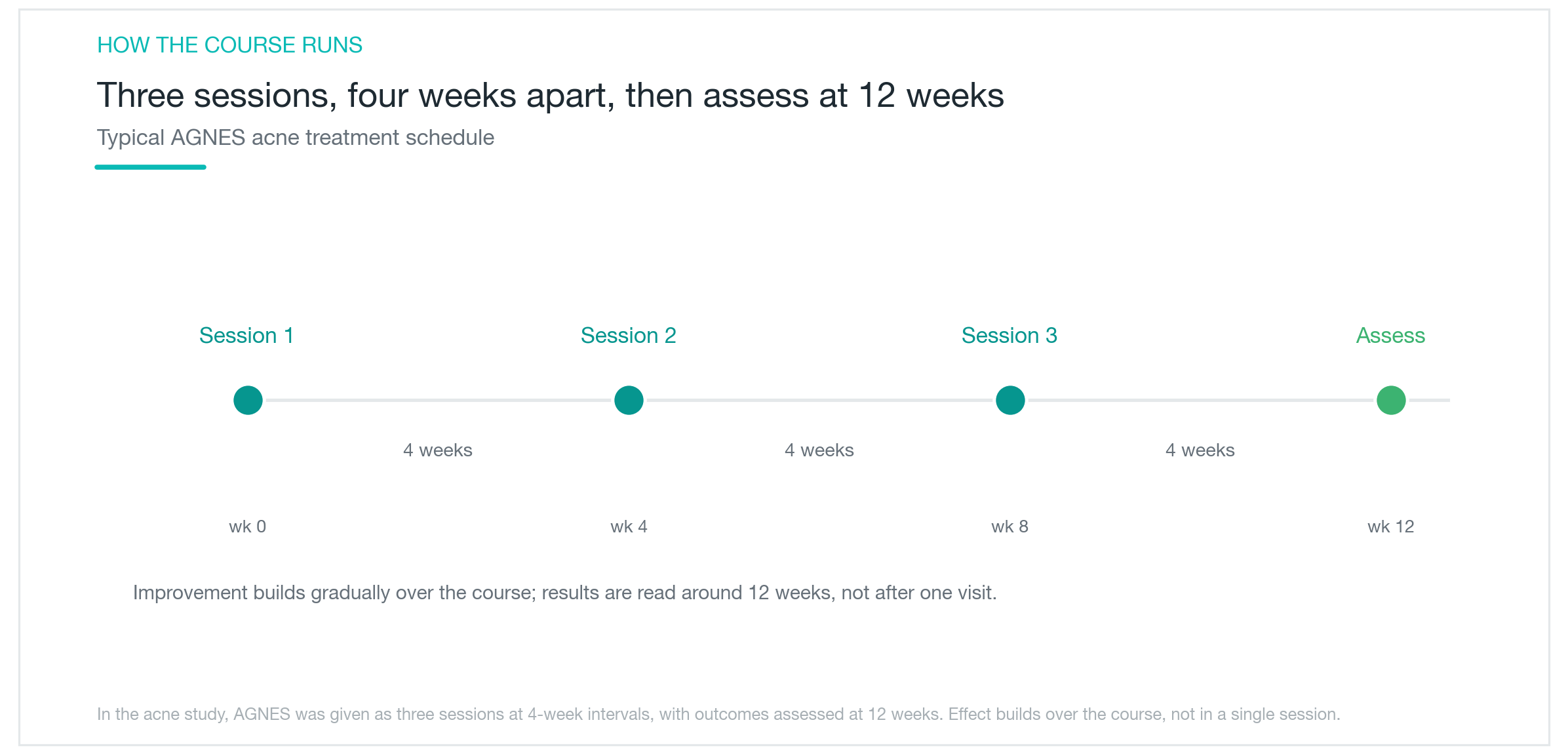Click the Session 2 timeline dot
This screenshot has height=754, width=1568.
pyautogui.click(x=629, y=400)
